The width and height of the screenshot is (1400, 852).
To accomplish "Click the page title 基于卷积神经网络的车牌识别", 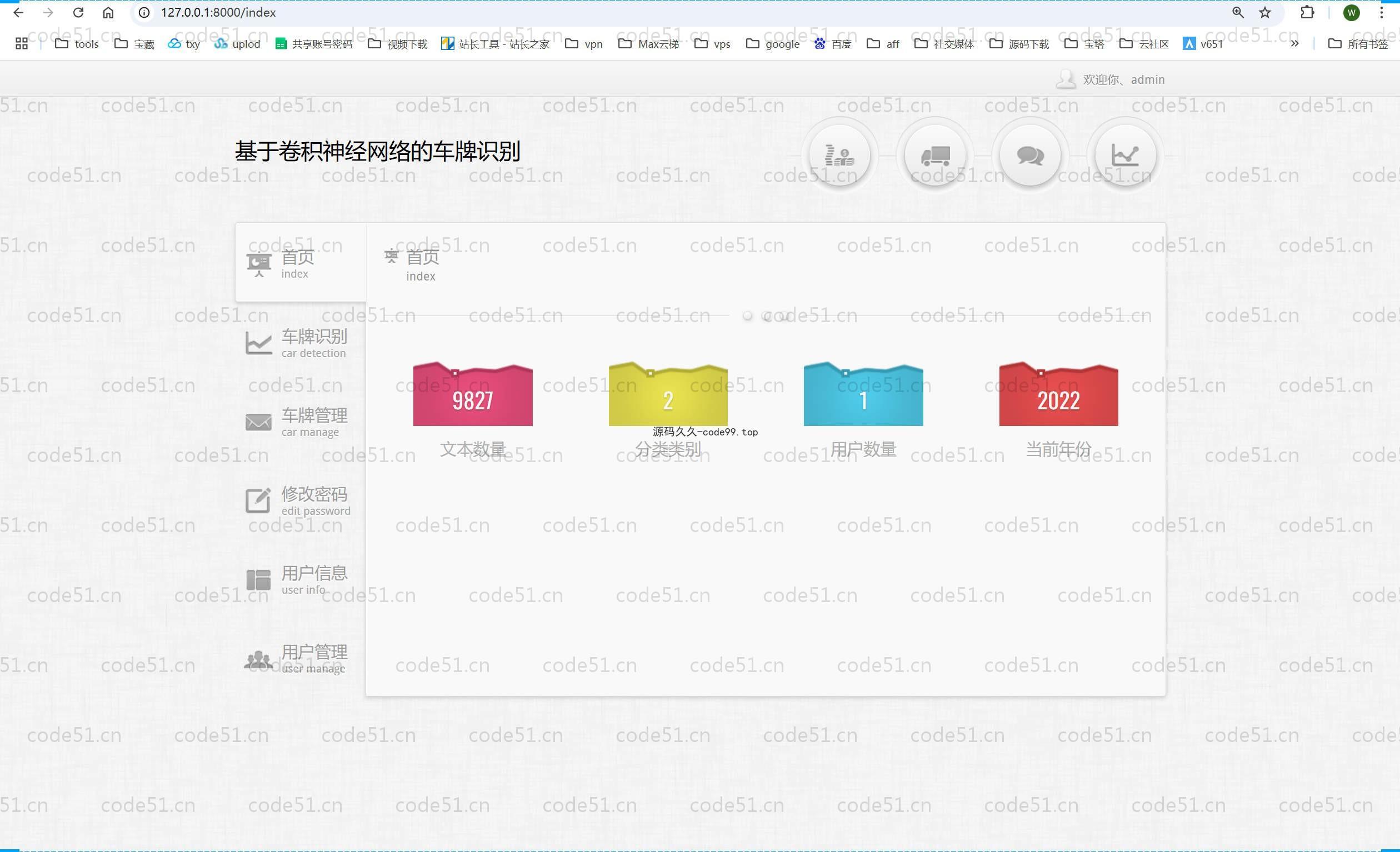I will (x=377, y=151).
